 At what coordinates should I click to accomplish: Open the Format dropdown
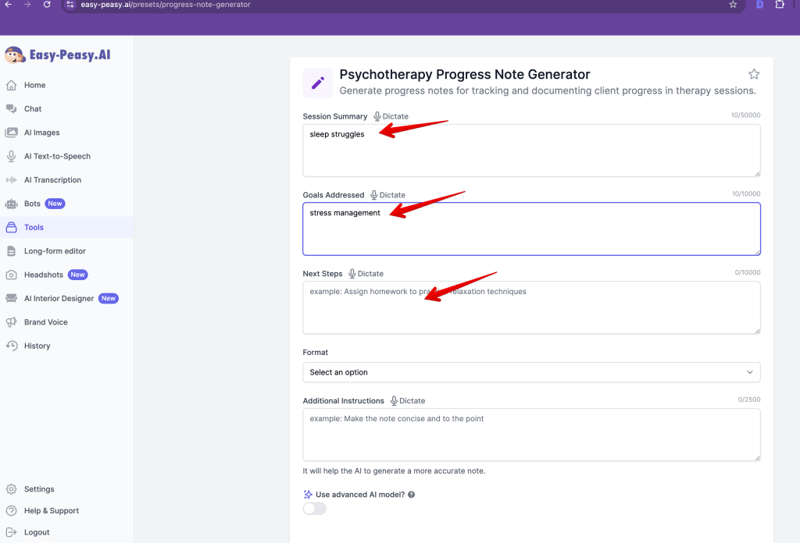tap(530, 372)
